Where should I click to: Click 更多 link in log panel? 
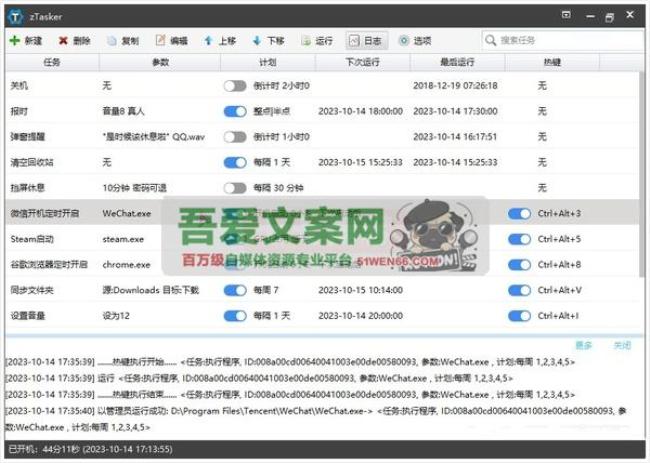point(583,345)
